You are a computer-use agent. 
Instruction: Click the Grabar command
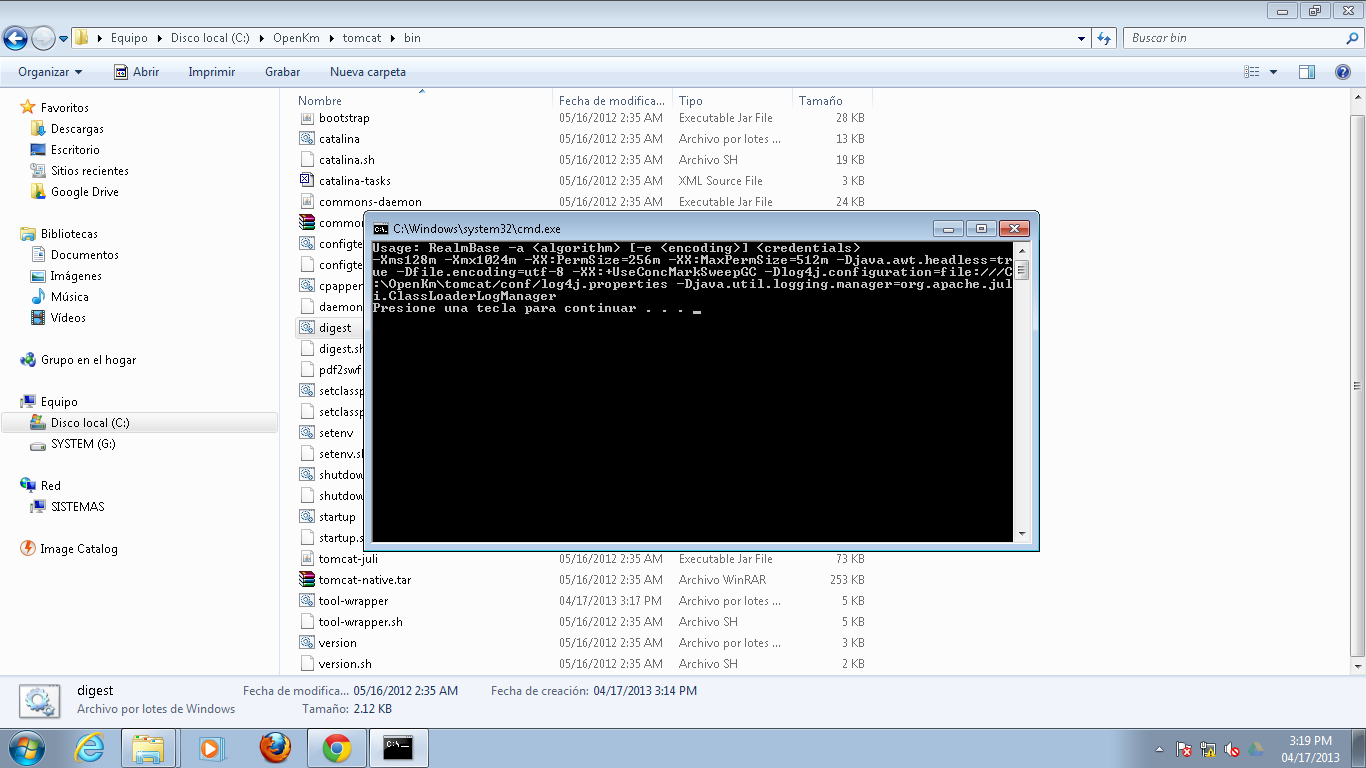(x=282, y=71)
